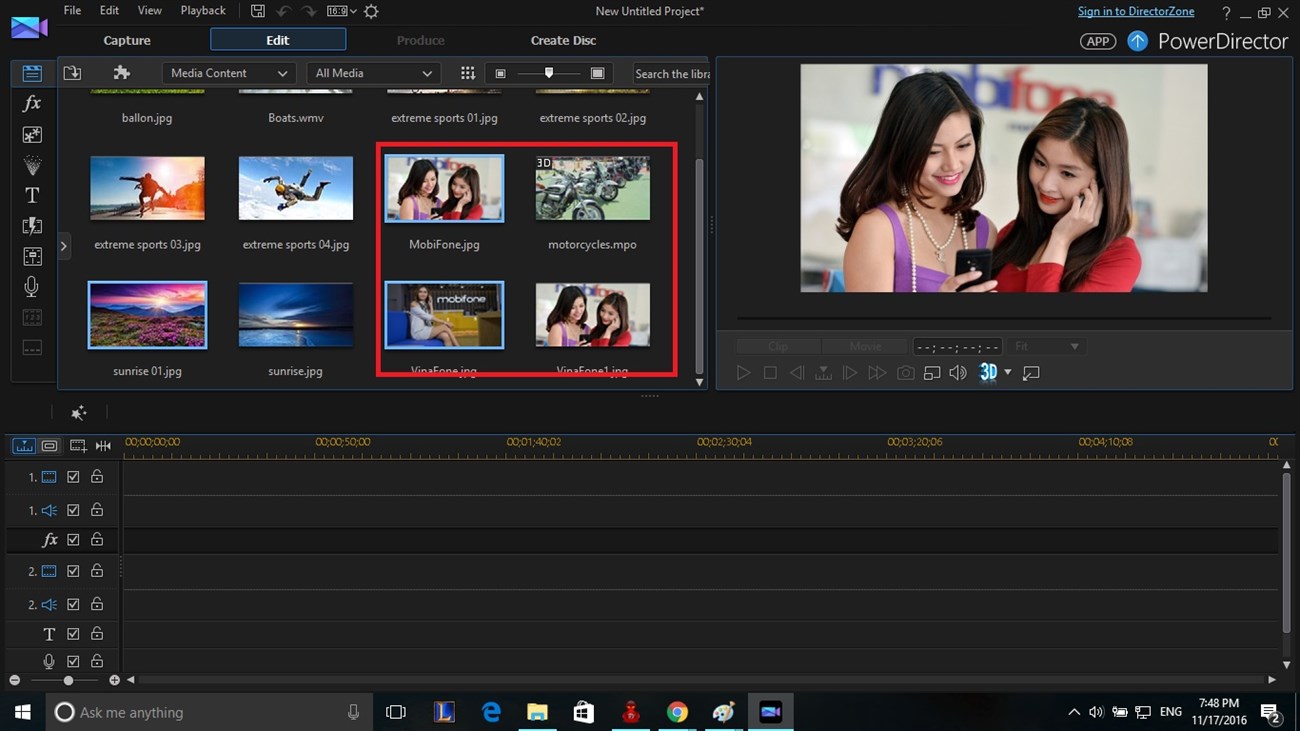Open the All Media filter dropdown
The width and height of the screenshot is (1300, 731).
tap(374, 73)
